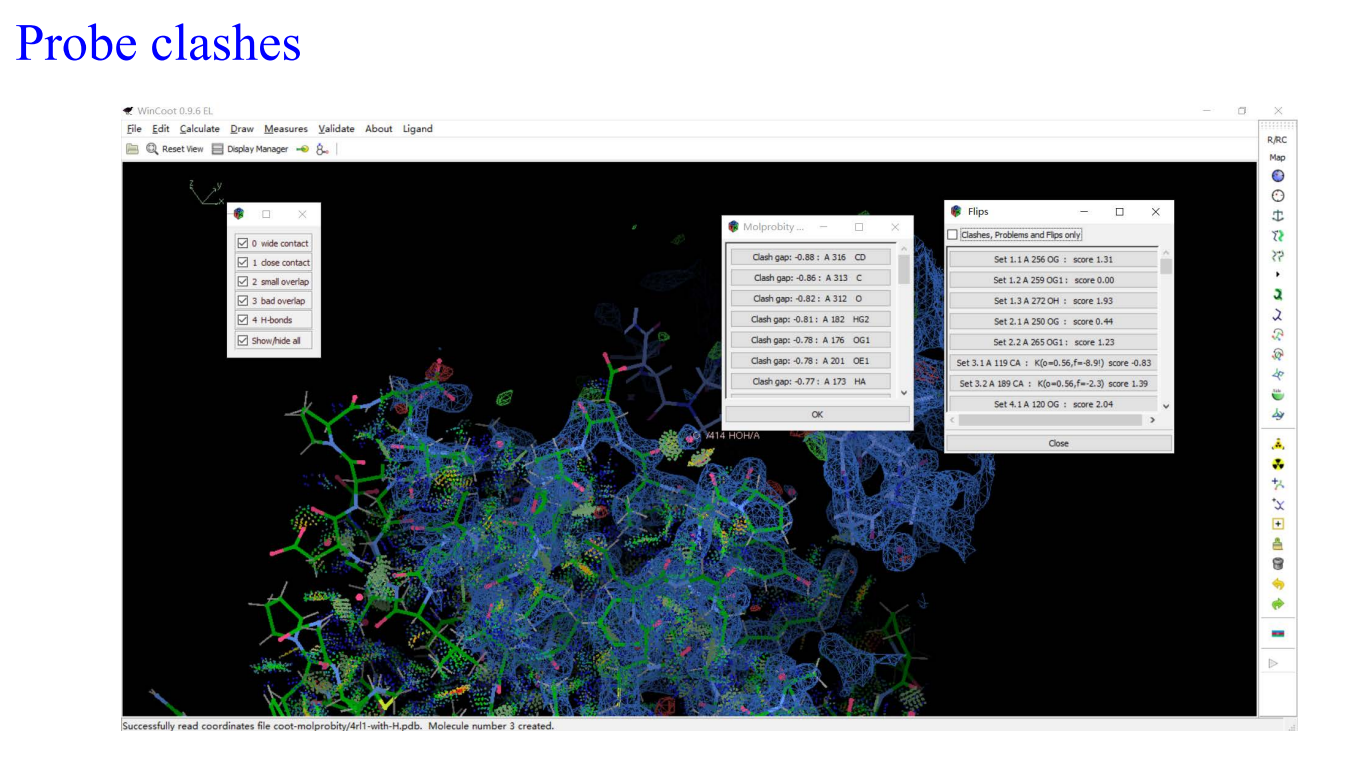Screen dimensions: 1345x775
Task: Click the green Redo arrow icon
Action: point(1277,604)
